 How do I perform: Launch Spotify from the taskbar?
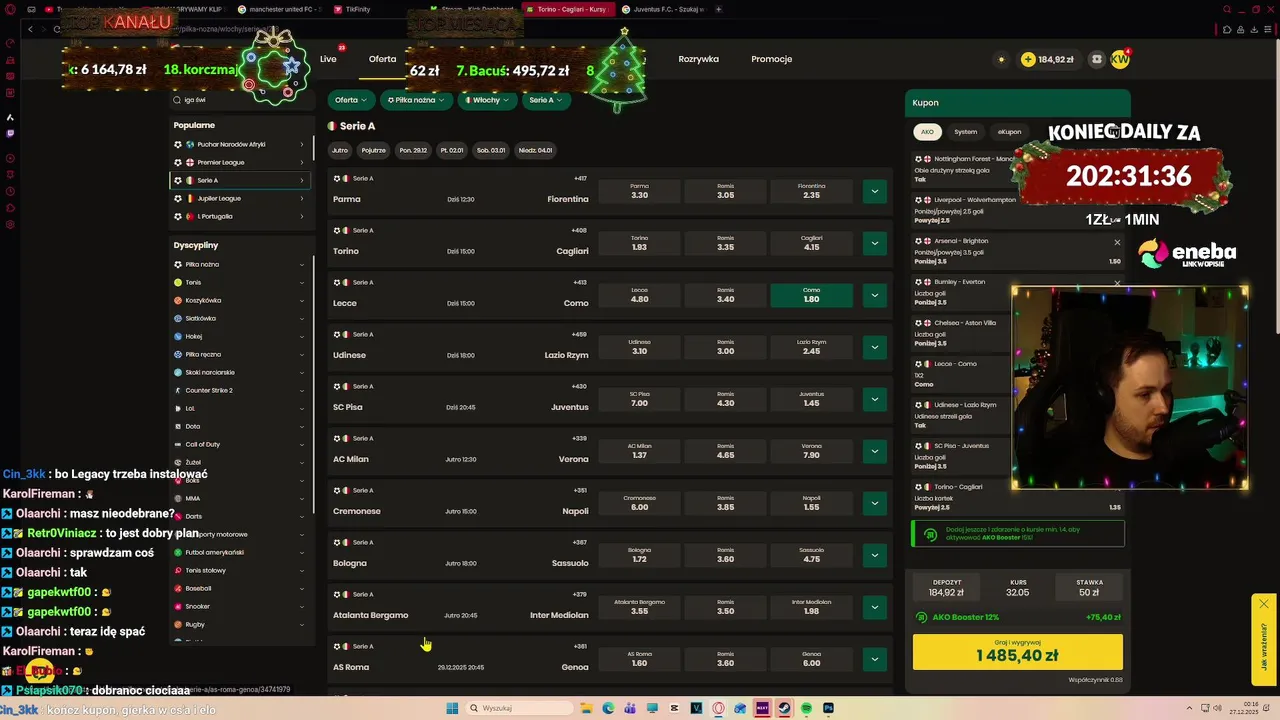tap(806, 708)
